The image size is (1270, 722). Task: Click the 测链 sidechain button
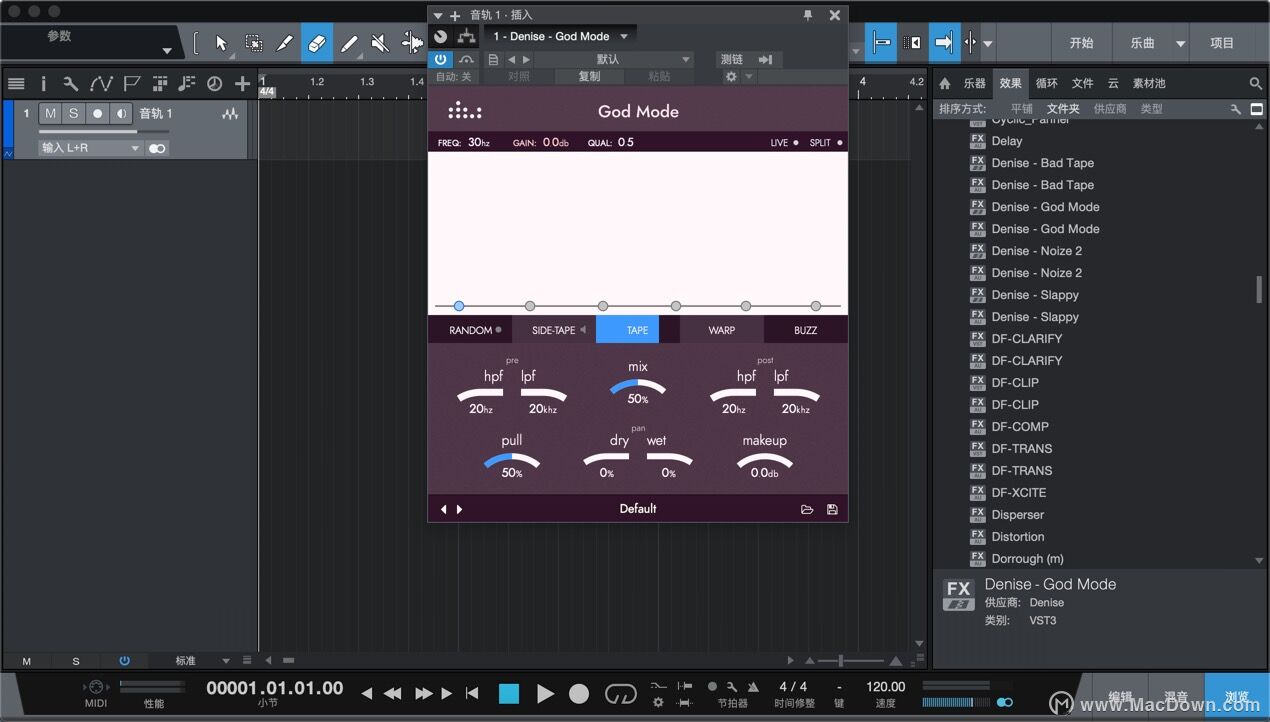tap(732, 60)
